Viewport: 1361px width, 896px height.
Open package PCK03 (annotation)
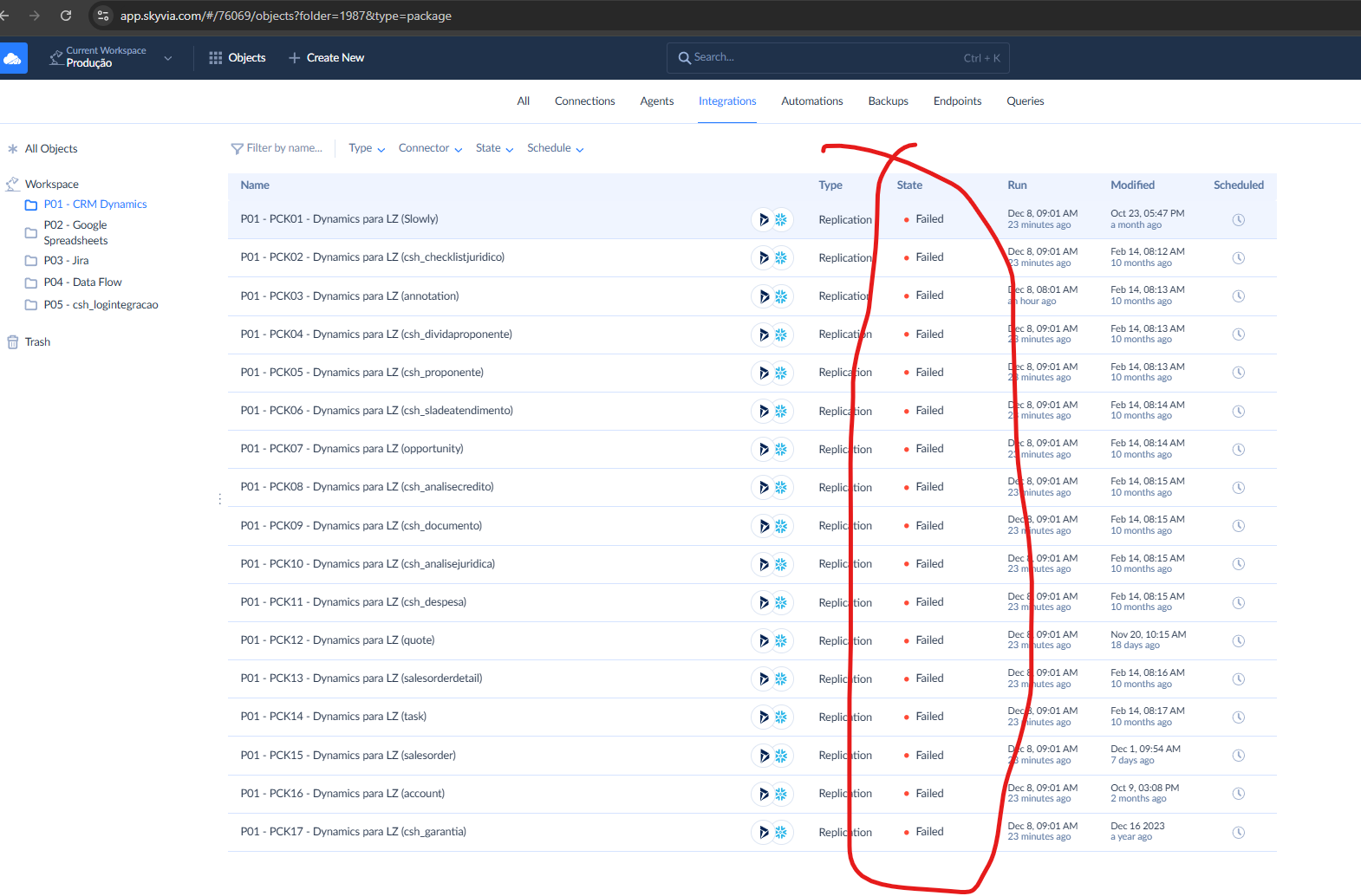[x=349, y=296]
